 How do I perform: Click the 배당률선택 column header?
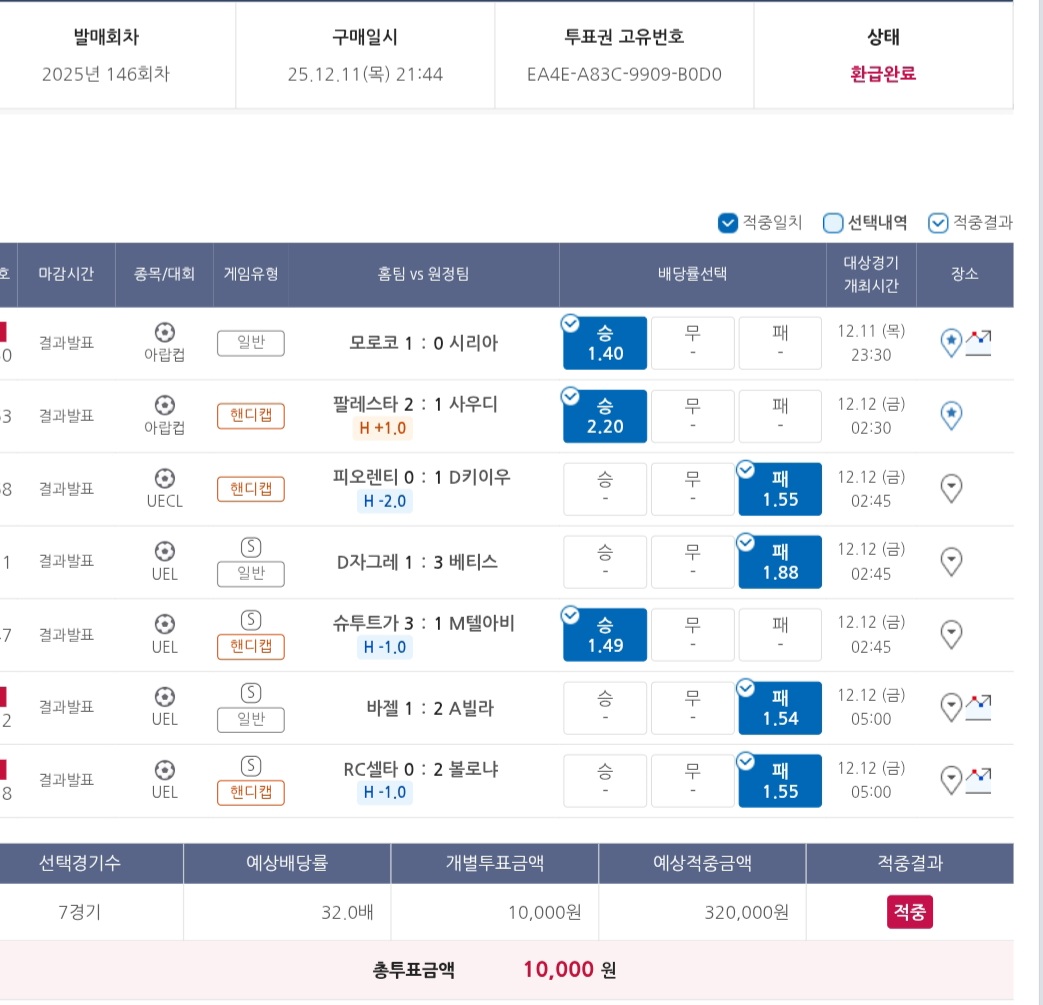point(692,274)
